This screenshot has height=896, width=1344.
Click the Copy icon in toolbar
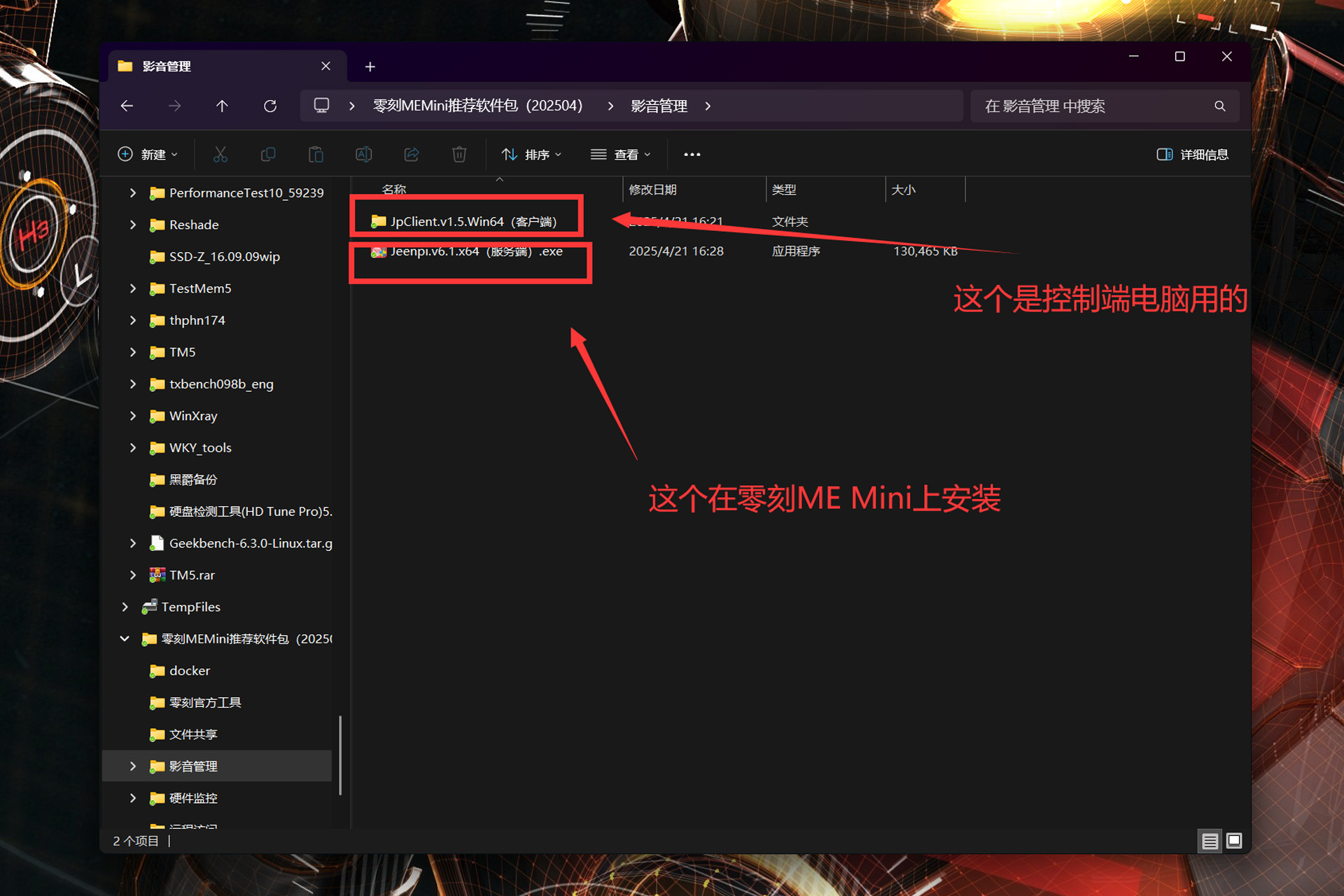[268, 154]
